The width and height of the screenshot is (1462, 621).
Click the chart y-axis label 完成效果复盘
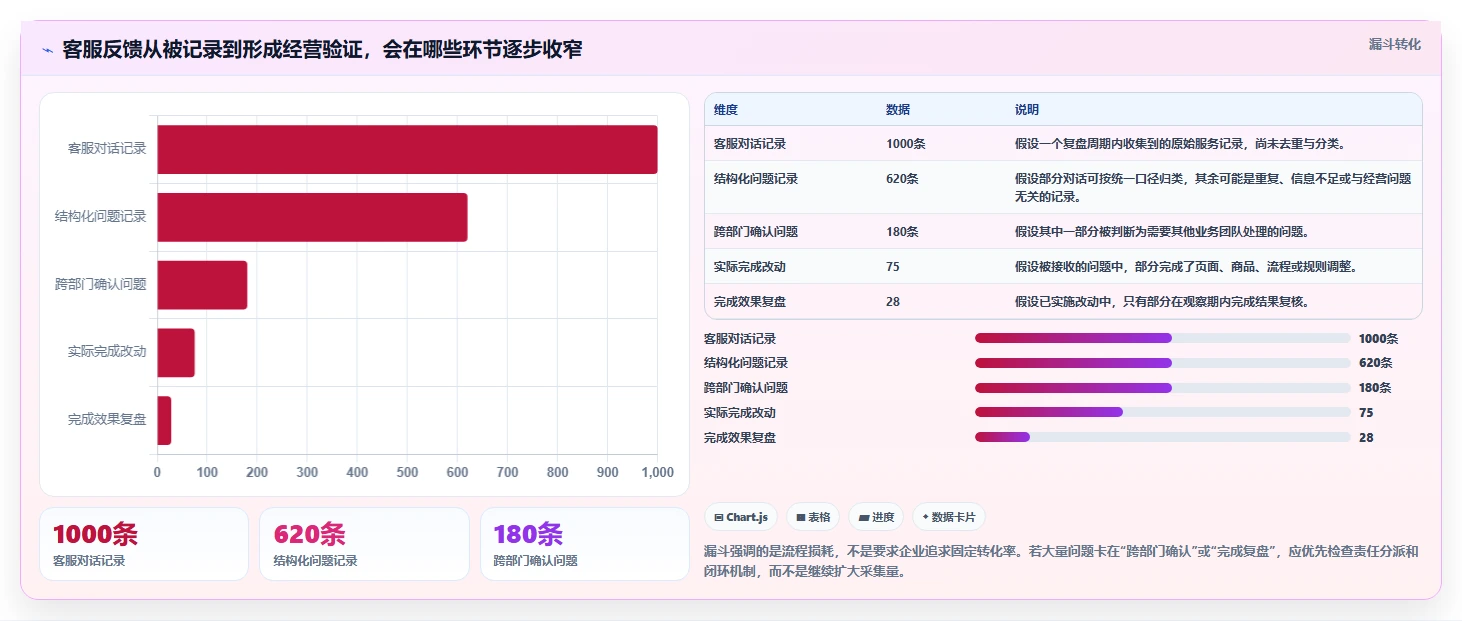(x=107, y=420)
